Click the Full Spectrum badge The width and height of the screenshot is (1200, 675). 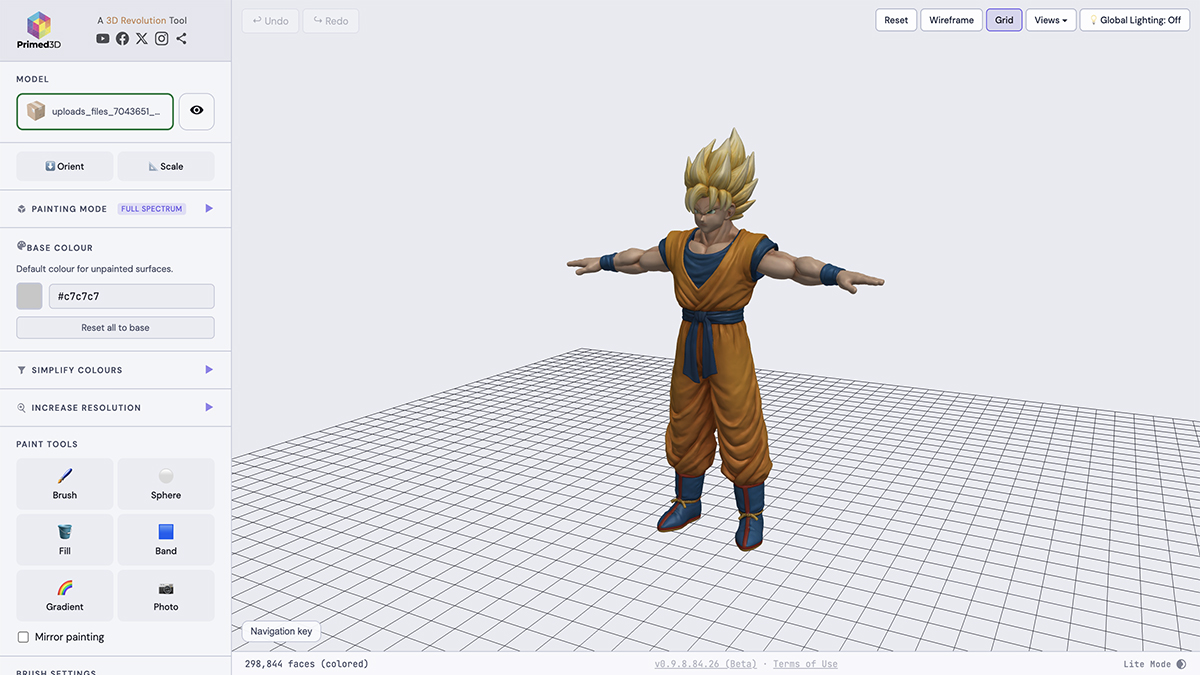point(152,209)
